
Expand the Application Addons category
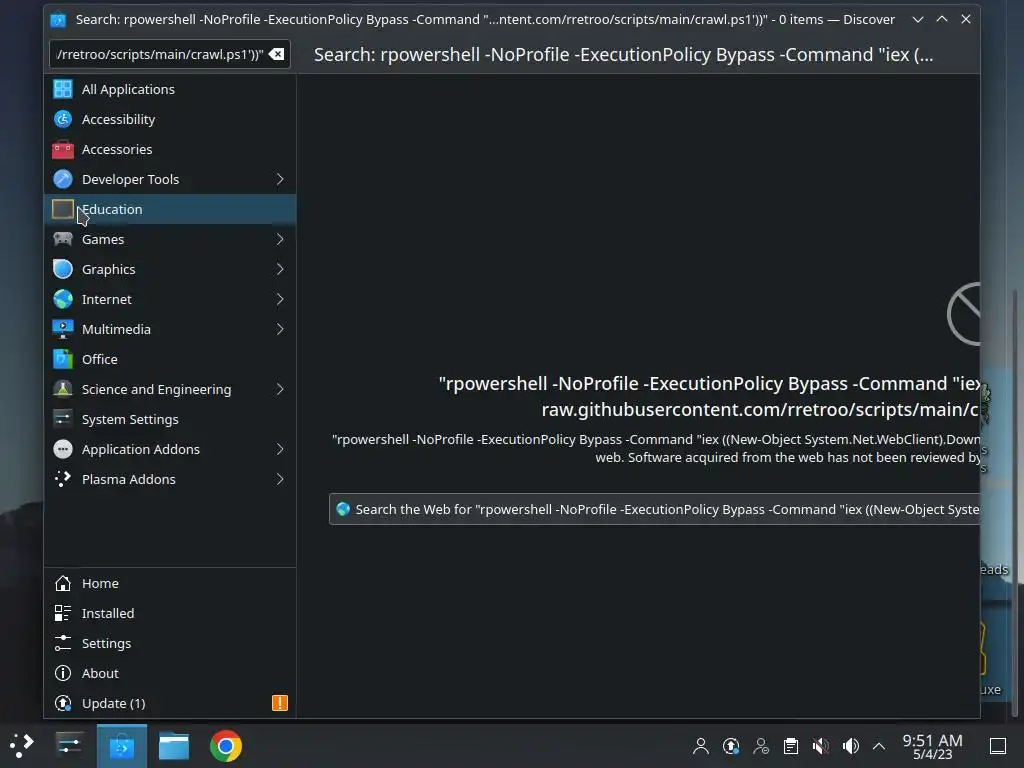click(280, 449)
